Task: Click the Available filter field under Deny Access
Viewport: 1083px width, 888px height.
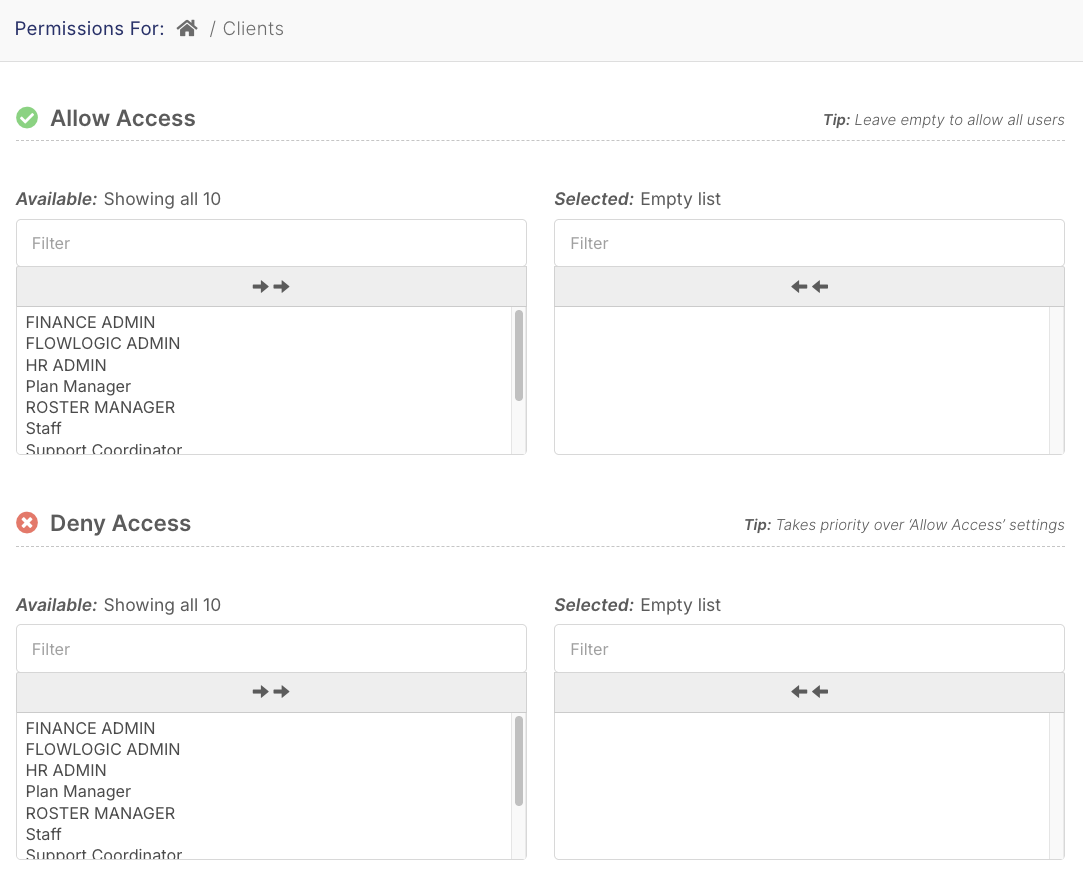Action: (x=271, y=649)
